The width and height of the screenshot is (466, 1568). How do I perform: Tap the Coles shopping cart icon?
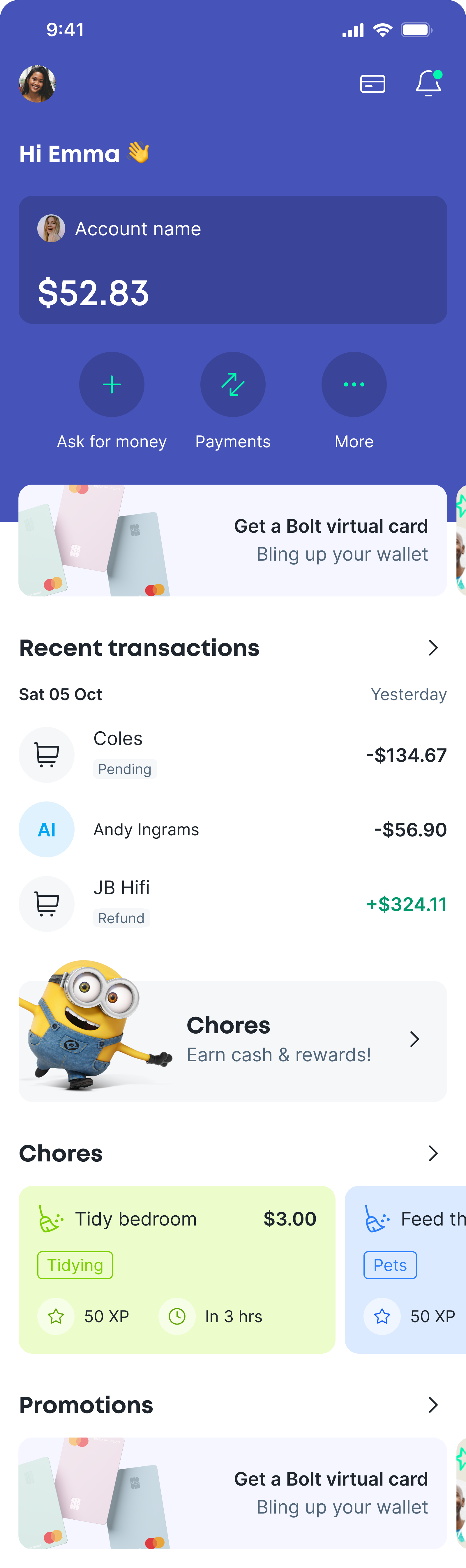[47, 755]
